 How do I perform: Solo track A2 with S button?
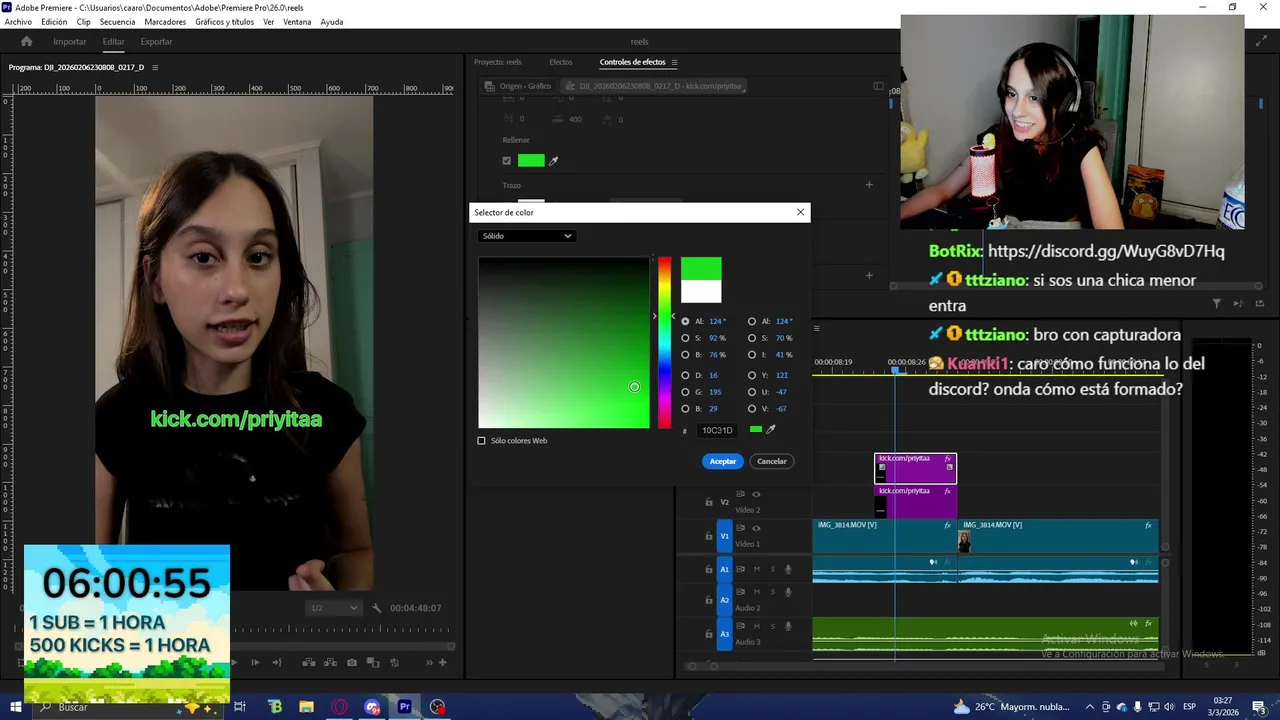[x=772, y=592]
